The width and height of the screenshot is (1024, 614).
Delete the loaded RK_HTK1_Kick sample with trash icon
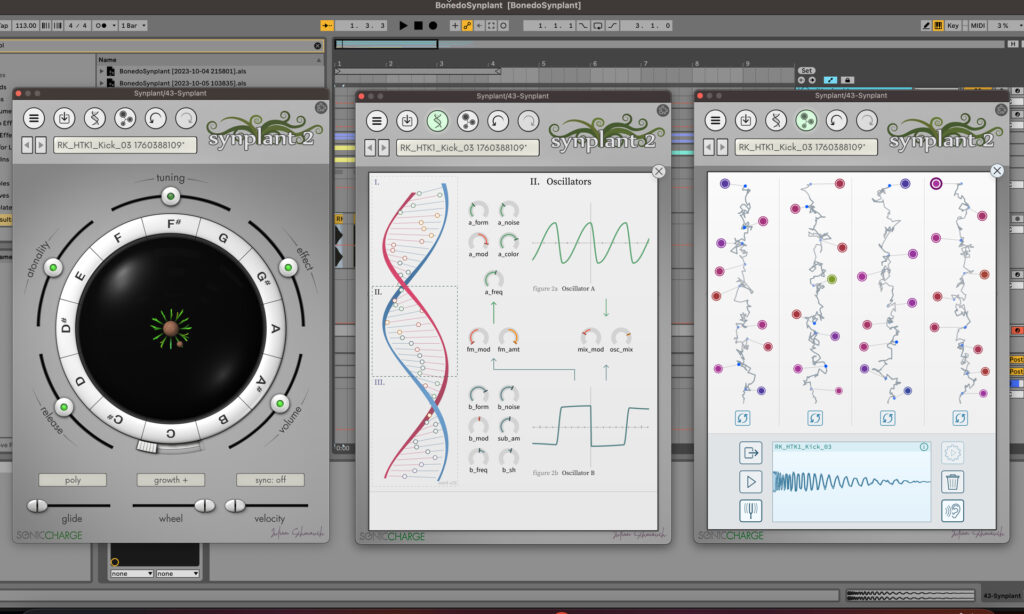coord(951,482)
